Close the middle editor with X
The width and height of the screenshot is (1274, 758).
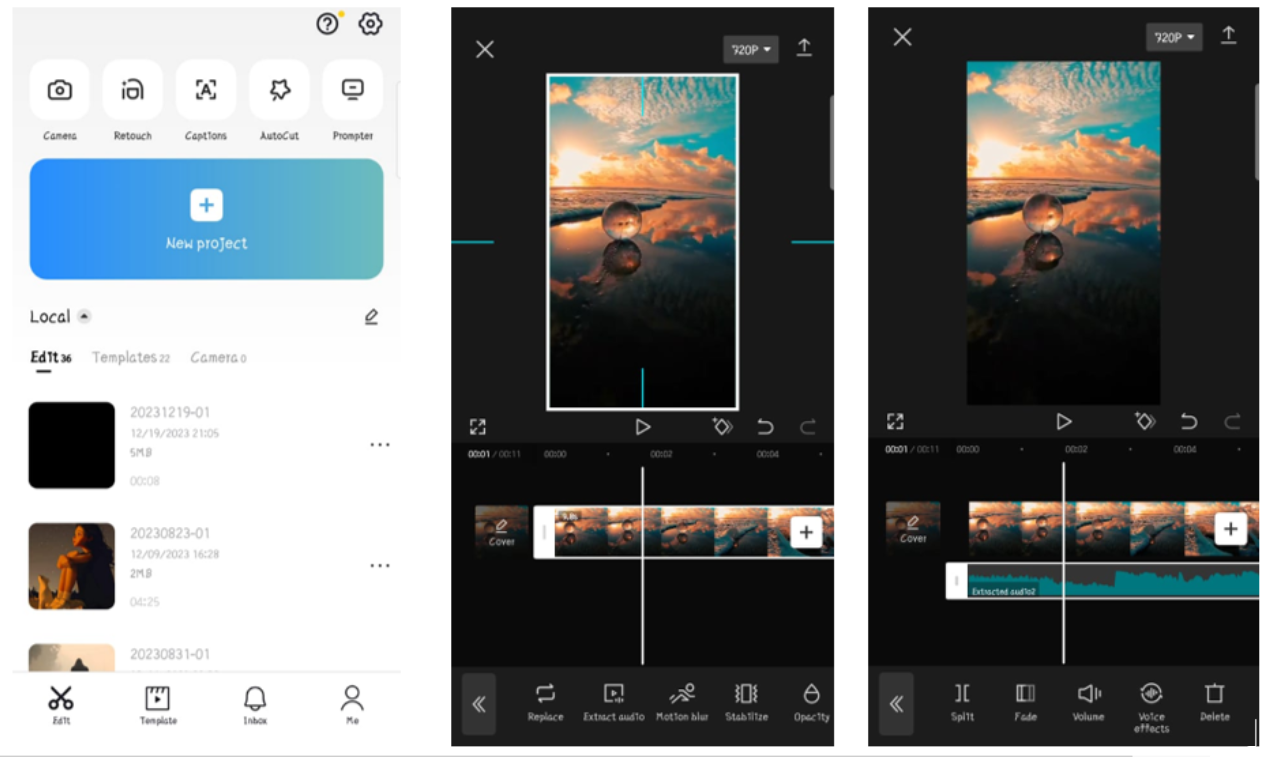[x=485, y=49]
